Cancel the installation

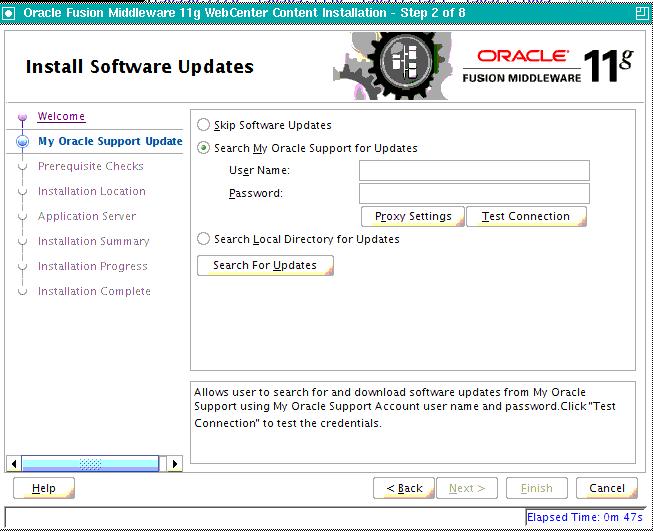click(x=607, y=488)
